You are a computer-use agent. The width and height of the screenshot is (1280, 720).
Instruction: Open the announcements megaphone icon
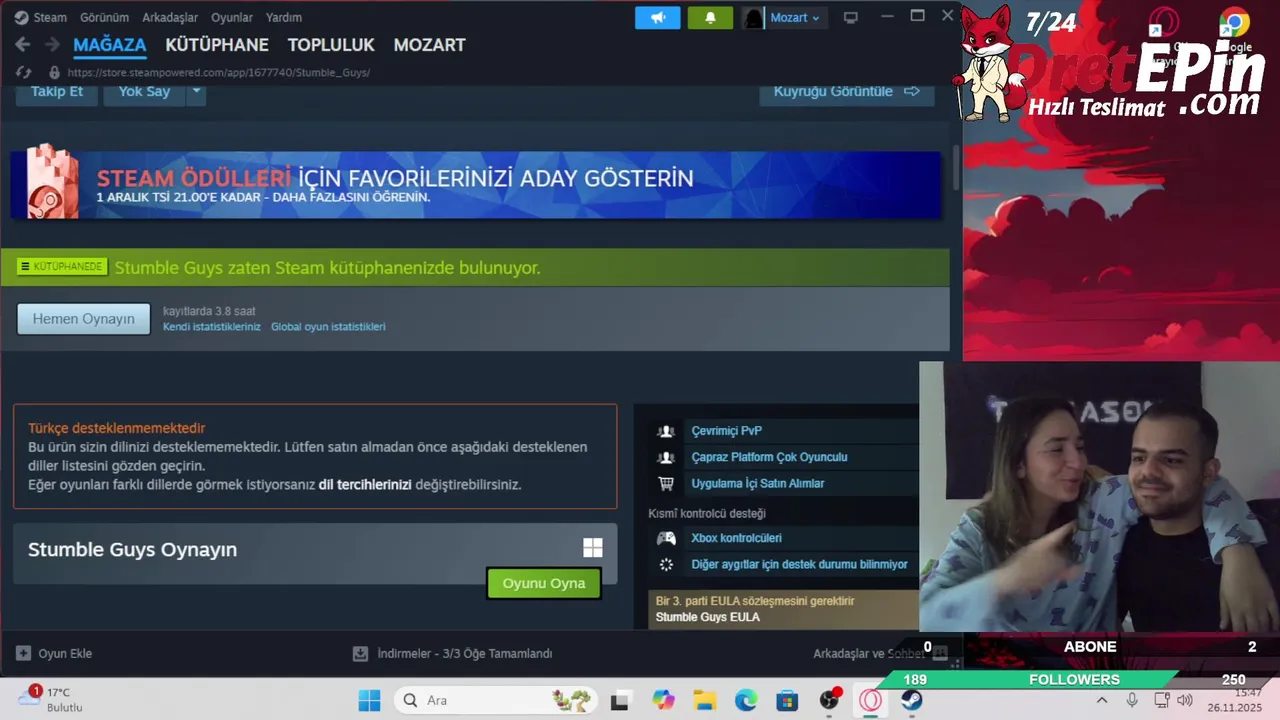[x=657, y=17]
